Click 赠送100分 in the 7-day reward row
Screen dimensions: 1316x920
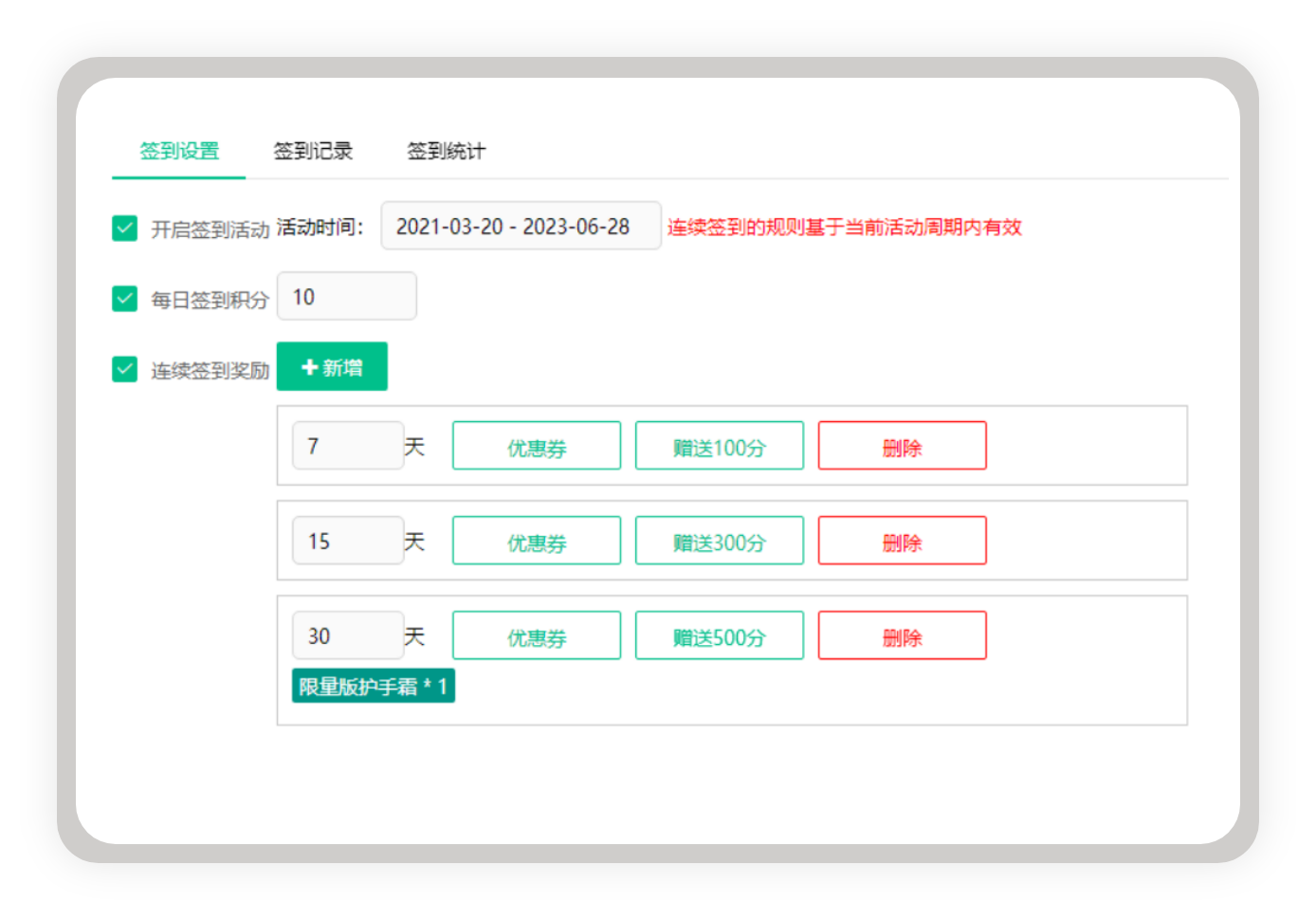[x=719, y=446]
